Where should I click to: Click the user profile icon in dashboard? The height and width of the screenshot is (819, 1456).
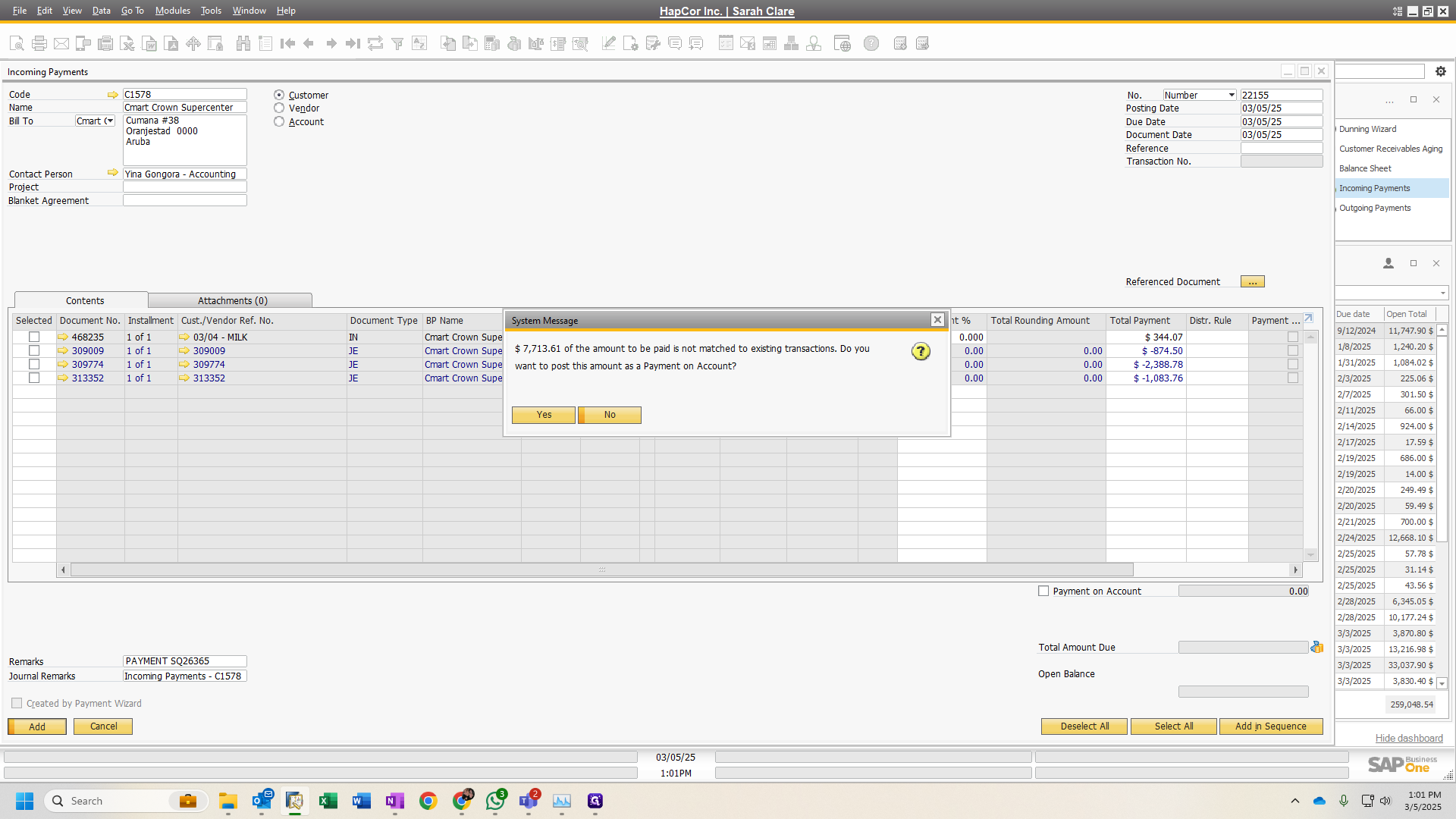pos(1389,263)
